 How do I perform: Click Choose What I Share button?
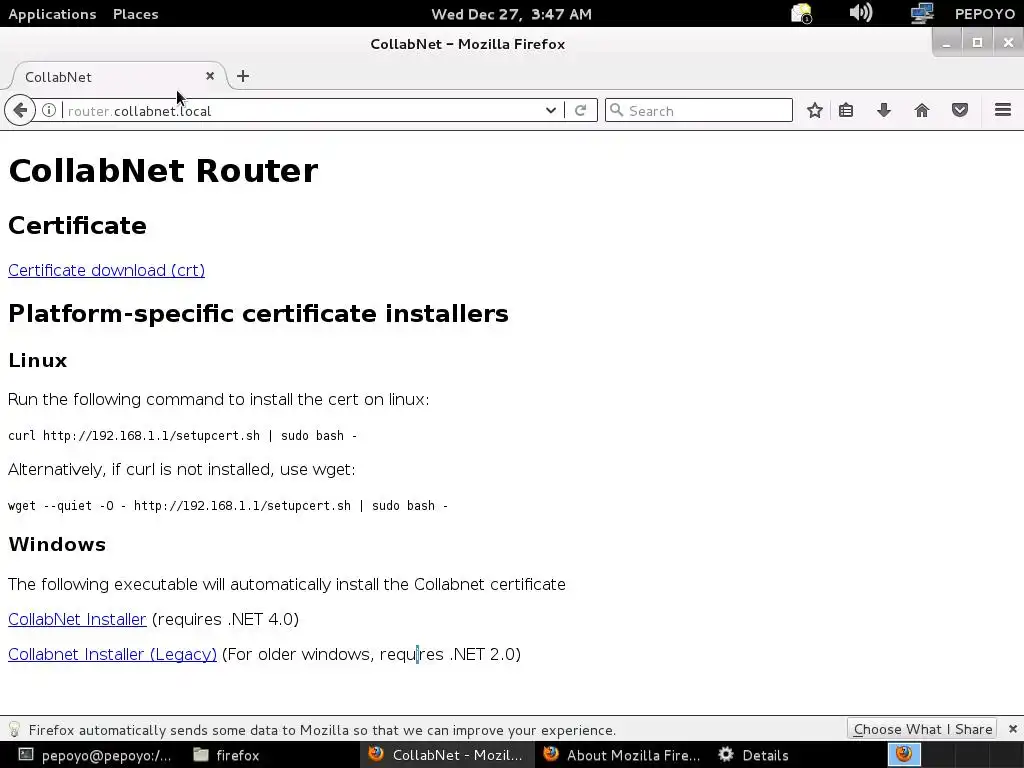click(923, 729)
